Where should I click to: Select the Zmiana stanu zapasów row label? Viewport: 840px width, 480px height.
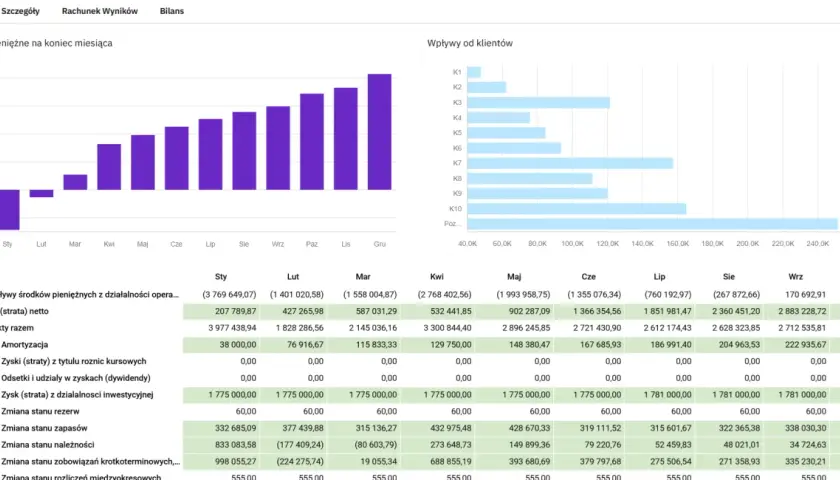point(44,428)
